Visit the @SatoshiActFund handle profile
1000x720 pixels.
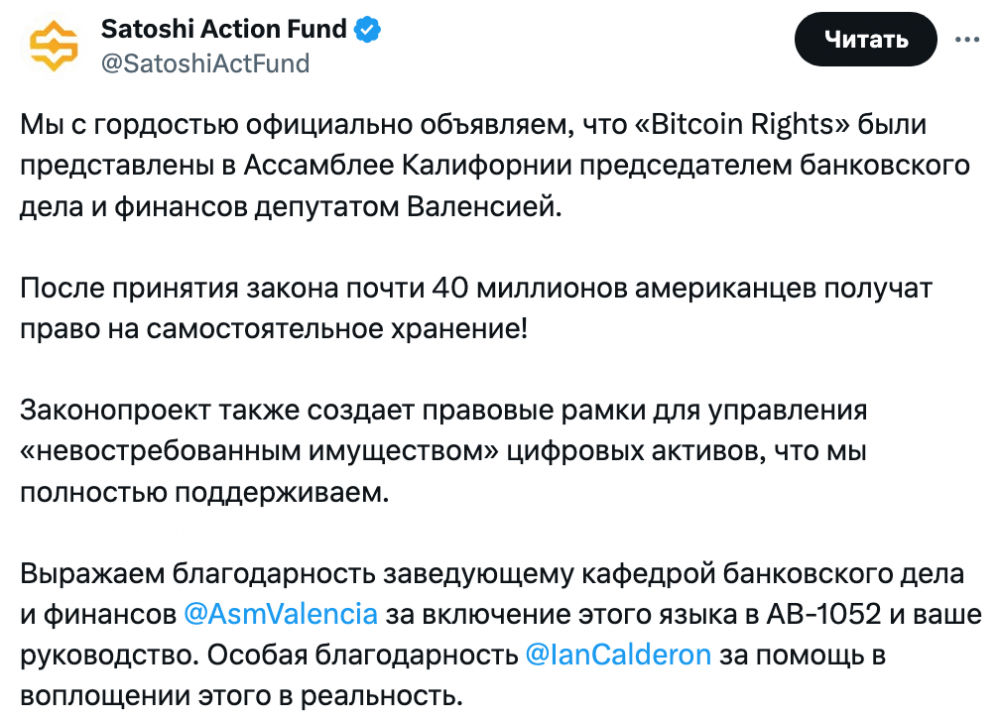point(205,64)
